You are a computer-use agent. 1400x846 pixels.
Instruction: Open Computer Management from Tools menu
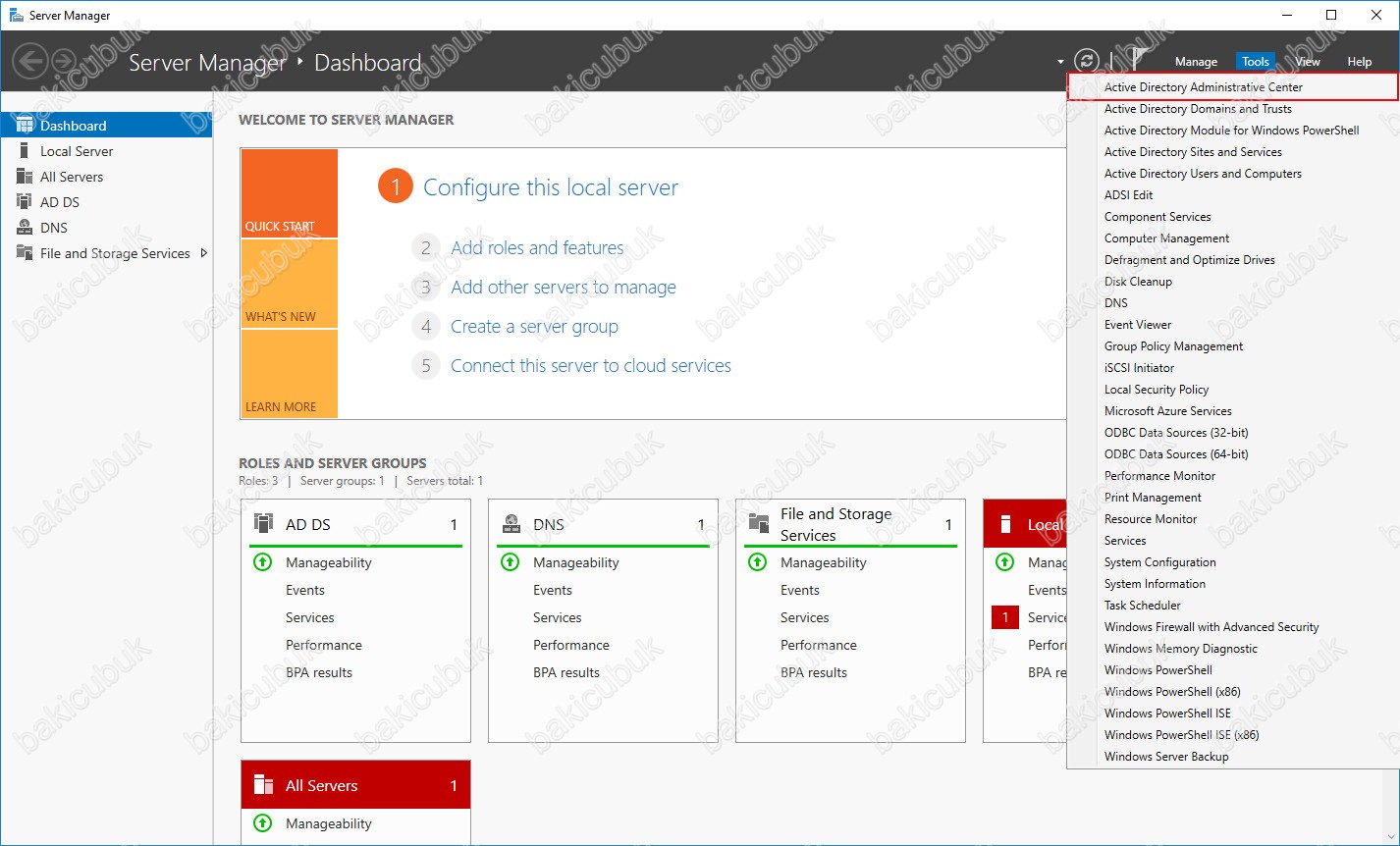point(1166,238)
